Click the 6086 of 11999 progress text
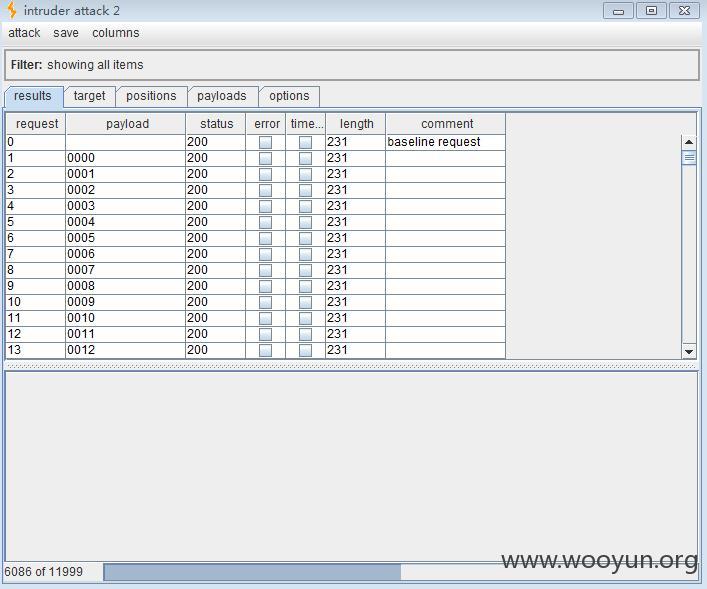 pos(44,572)
